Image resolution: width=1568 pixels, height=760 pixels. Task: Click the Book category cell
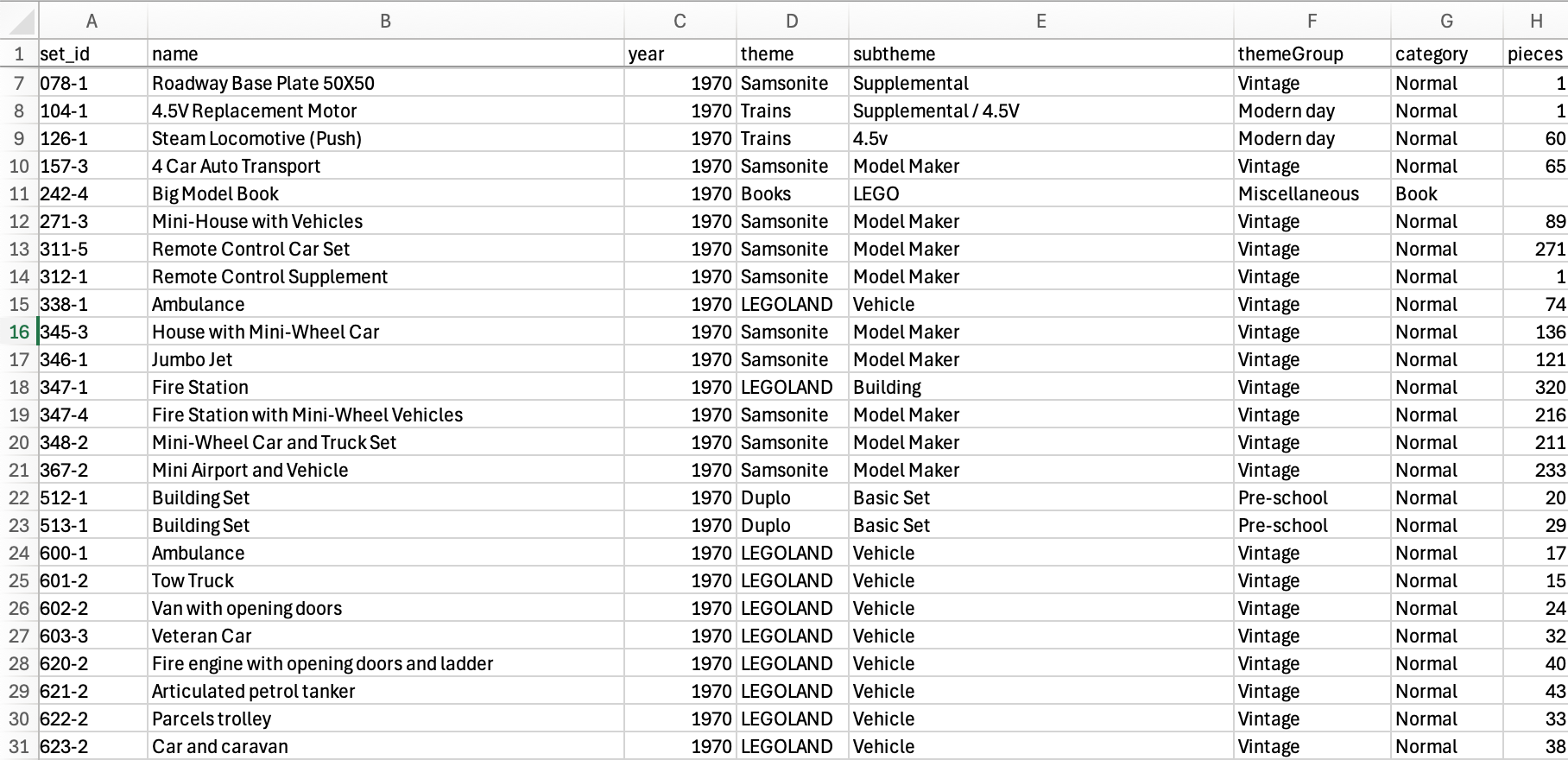point(1447,193)
